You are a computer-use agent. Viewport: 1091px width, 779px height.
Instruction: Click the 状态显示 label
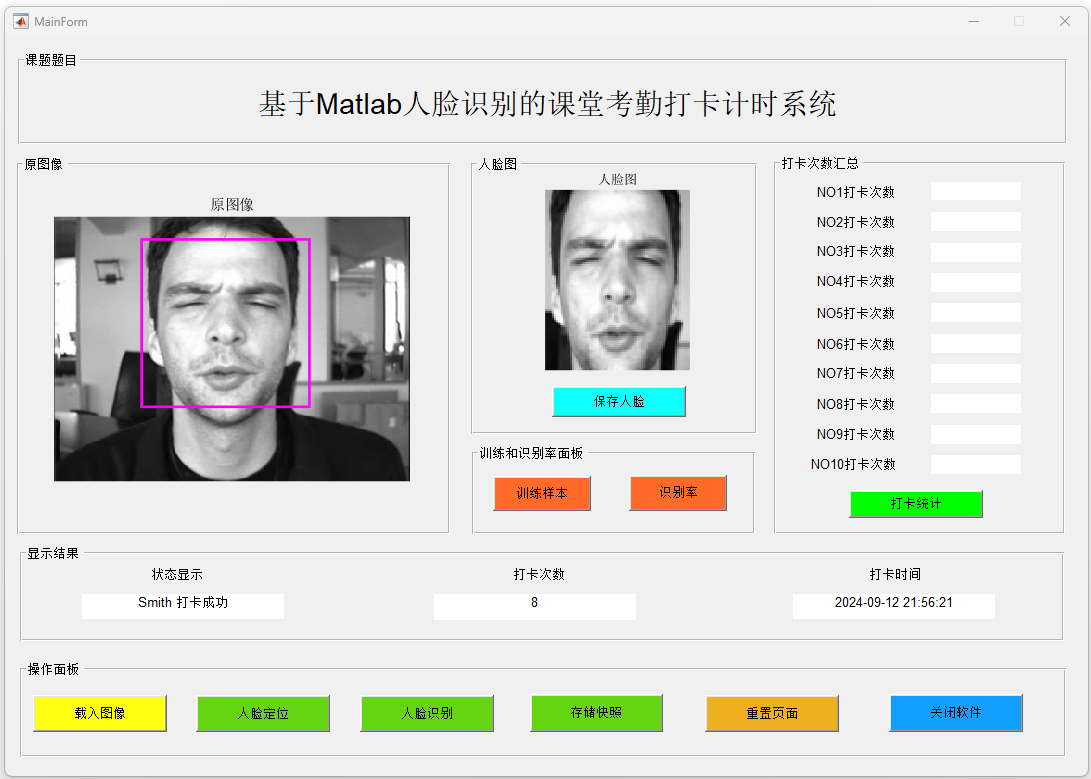[x=177, y=575]
